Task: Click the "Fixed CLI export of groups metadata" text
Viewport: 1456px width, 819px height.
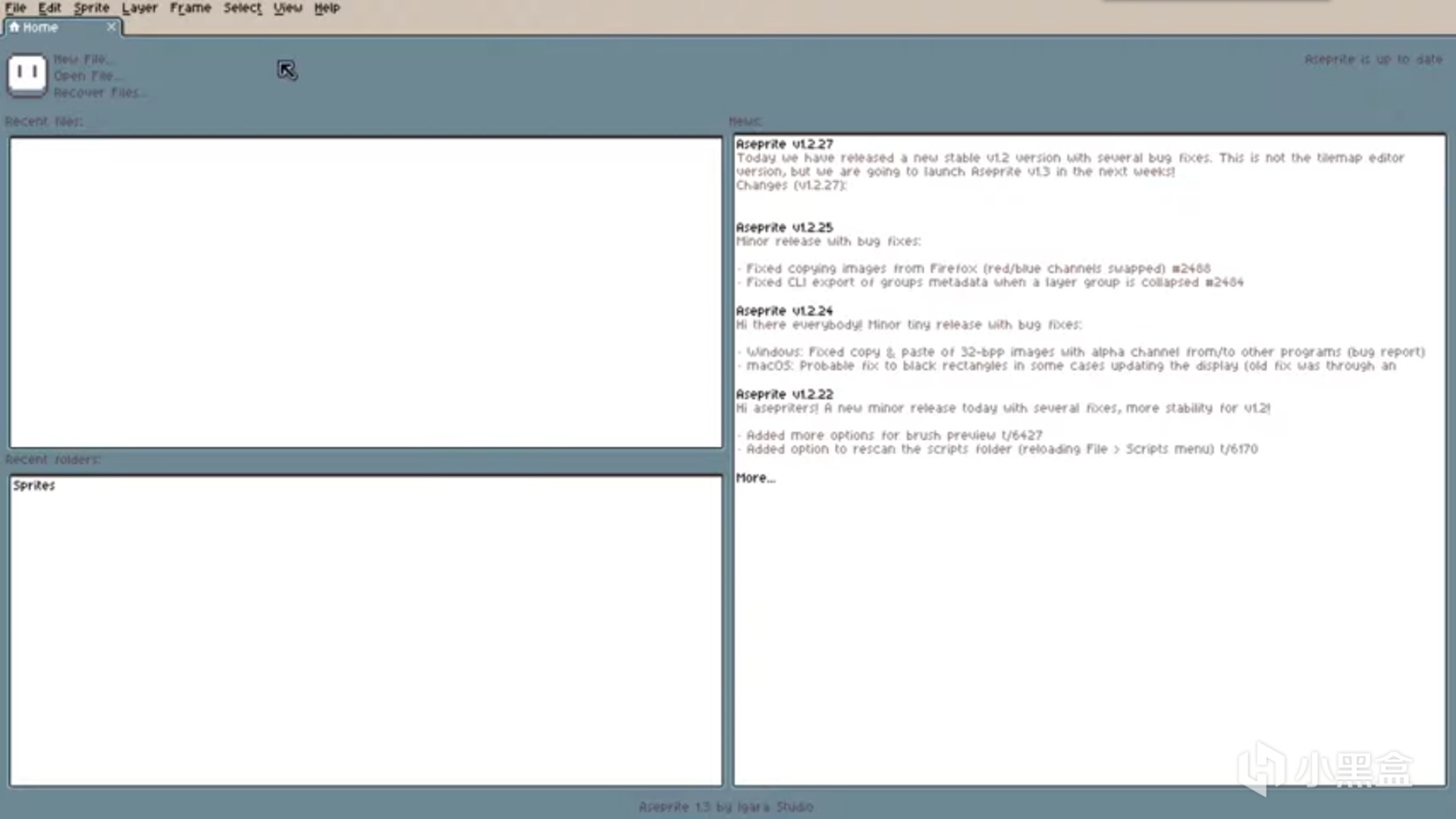Action: [x=867, y=282]
